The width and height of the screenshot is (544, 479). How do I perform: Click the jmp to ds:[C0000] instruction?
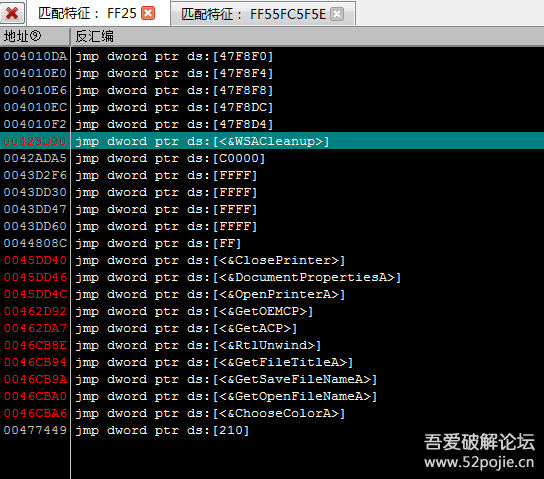[x=170, y=158]
